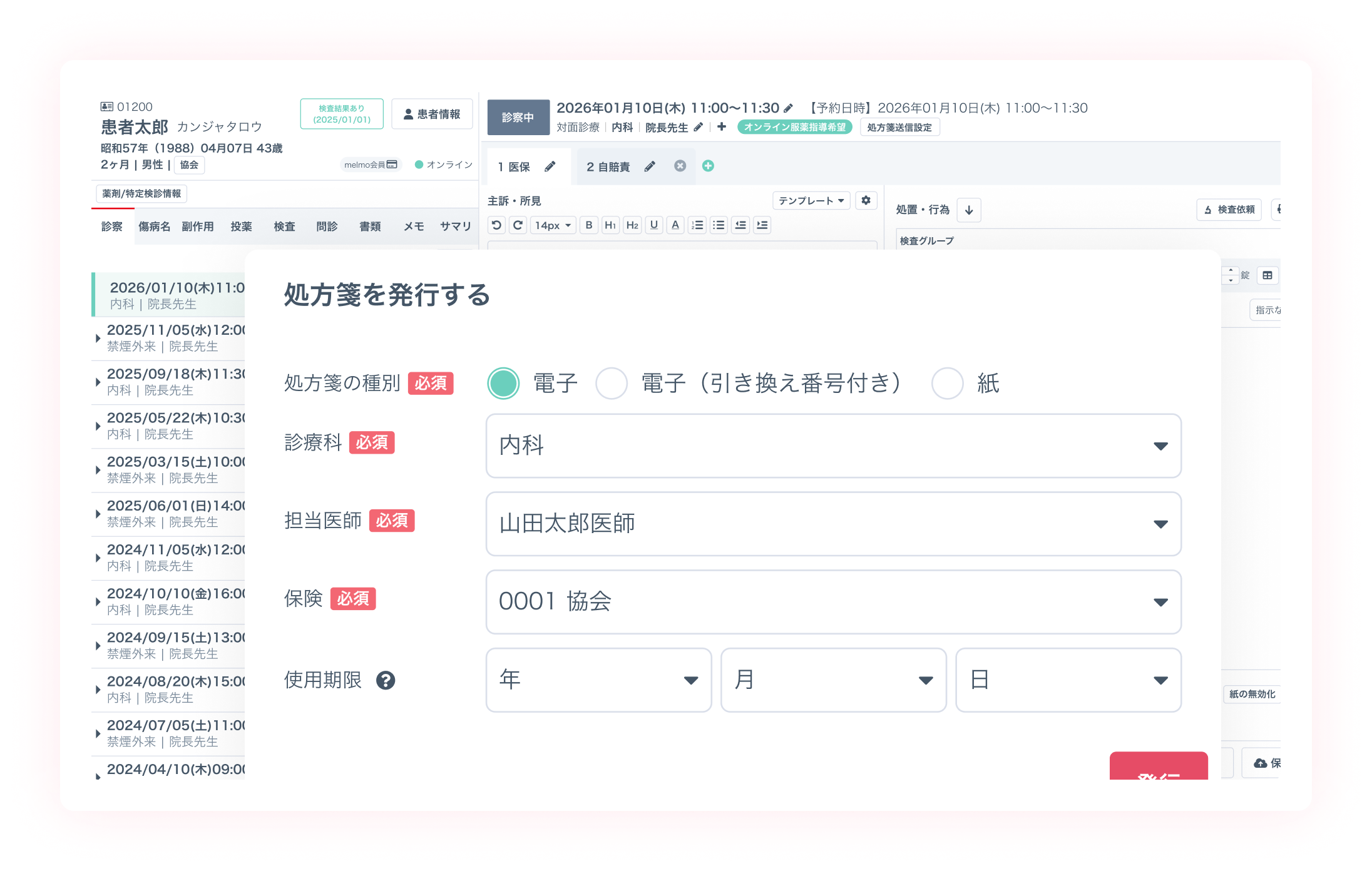Screen dimensions: 1372x871
Task: Insert a numbered list
Action: click(697, 225)
